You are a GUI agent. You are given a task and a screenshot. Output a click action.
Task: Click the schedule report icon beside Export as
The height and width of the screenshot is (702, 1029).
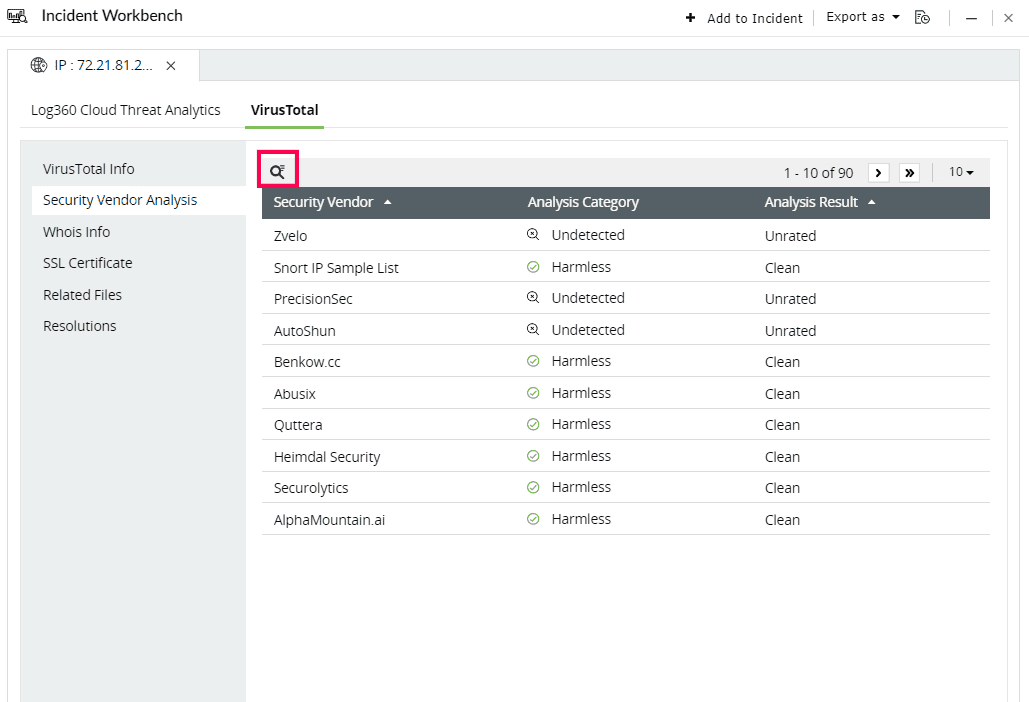(922, 17)
